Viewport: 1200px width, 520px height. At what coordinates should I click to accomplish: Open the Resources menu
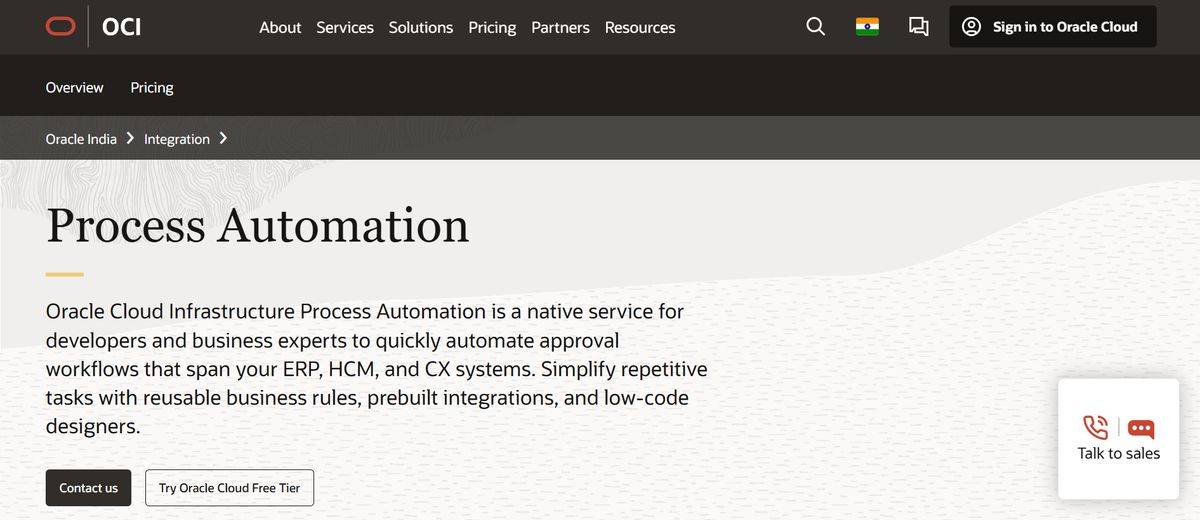(x=640, y=27)
